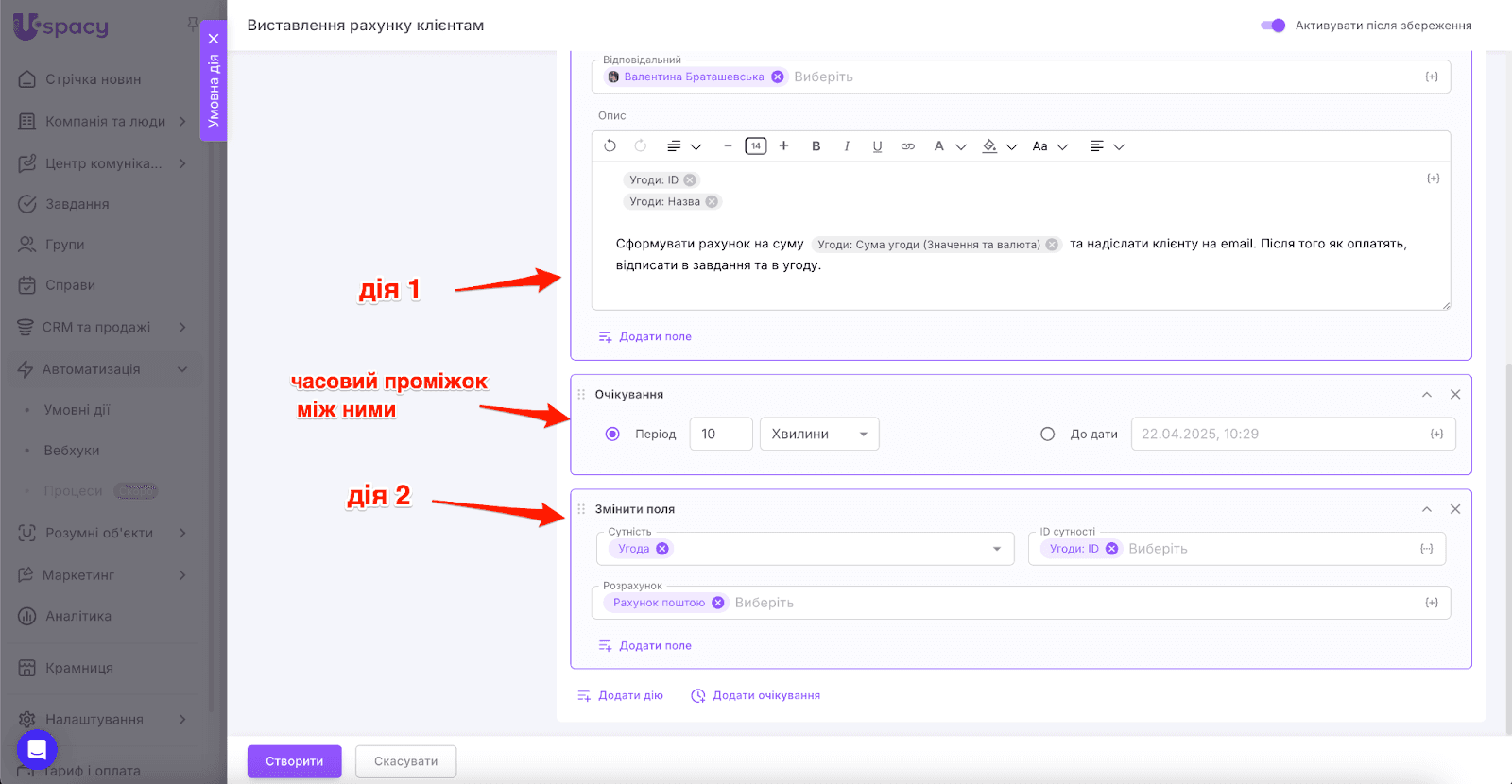
Task: Click the 'Створити' button
Action: coord(294,761)
